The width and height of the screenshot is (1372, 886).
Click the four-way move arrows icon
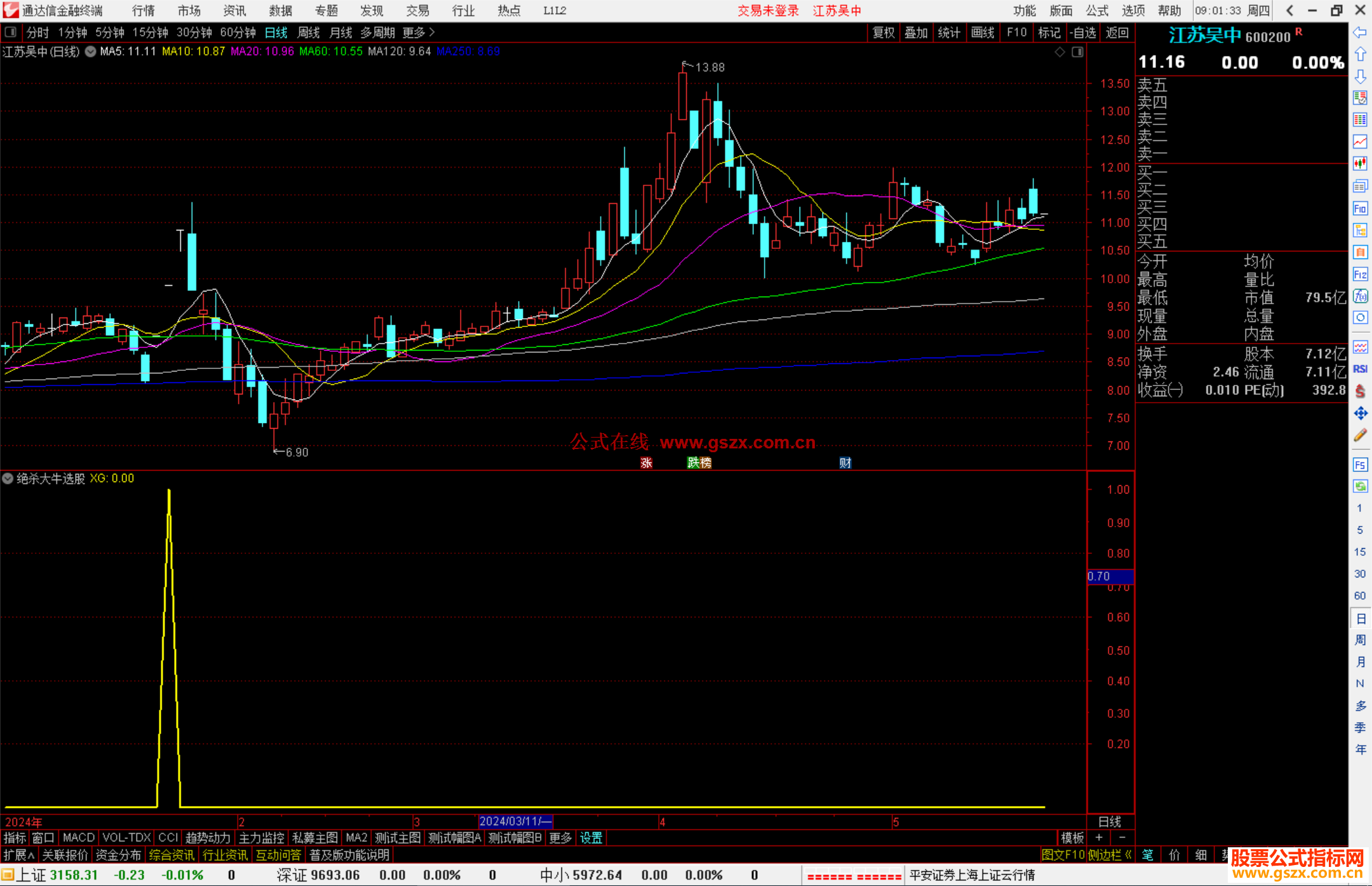[1360, 413]
